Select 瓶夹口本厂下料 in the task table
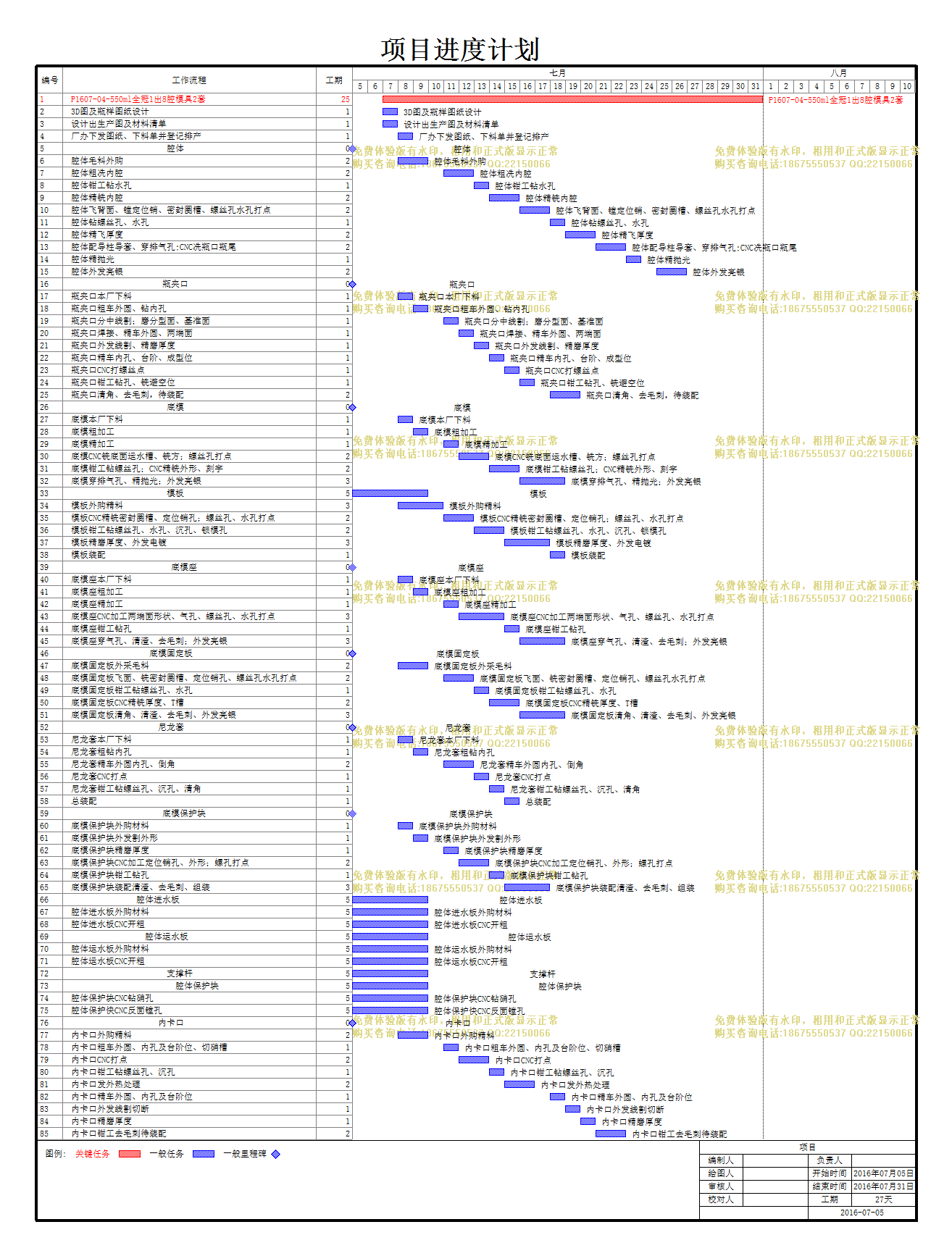The width and height of the screenshot is (952, 1256). pyautogui.click(x=101, y=296)
